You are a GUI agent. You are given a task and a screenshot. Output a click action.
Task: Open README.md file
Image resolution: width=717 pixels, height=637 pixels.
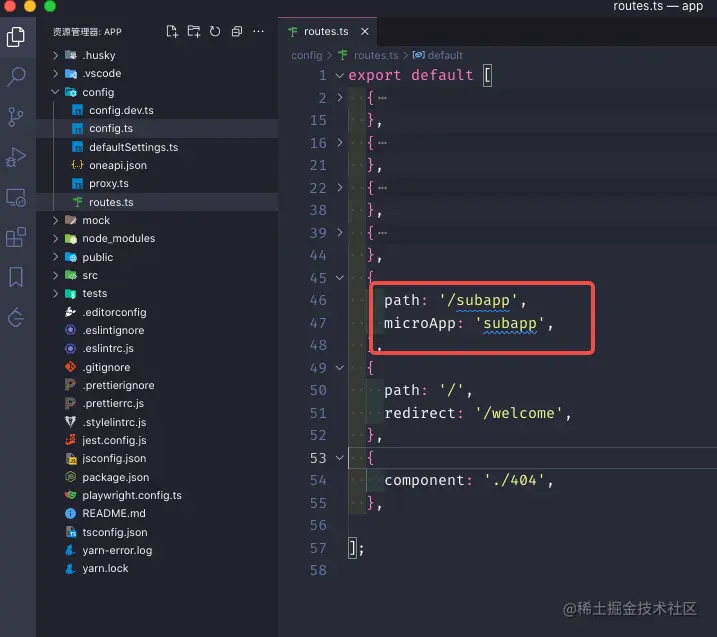157,514
